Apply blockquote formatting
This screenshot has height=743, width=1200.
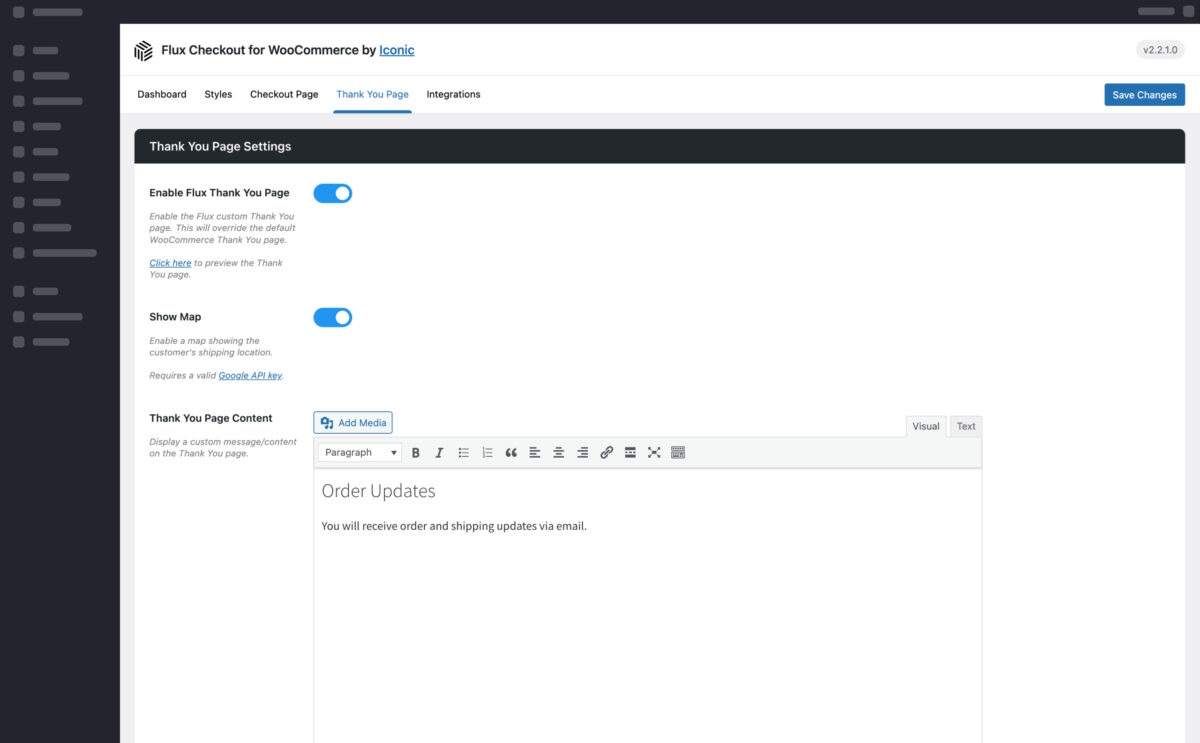[511, 453]
